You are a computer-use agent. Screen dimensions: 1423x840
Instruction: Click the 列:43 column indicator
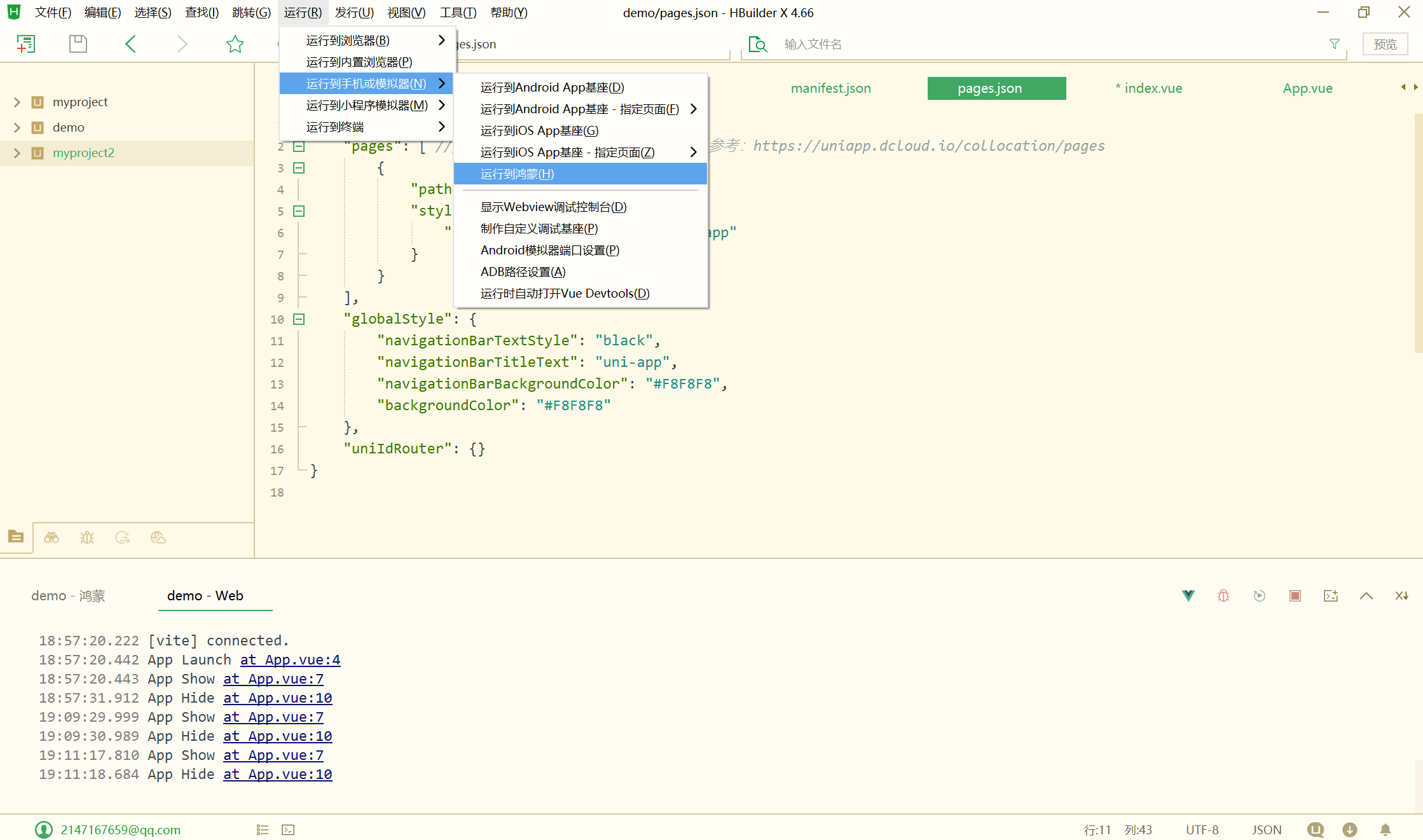tap(1138, 830)
